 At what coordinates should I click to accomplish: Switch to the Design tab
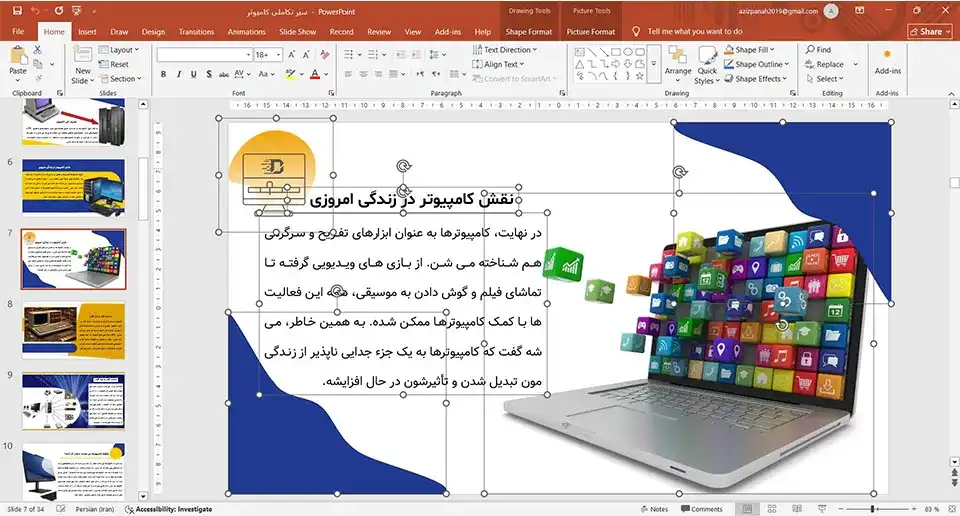tap(153, 31)
